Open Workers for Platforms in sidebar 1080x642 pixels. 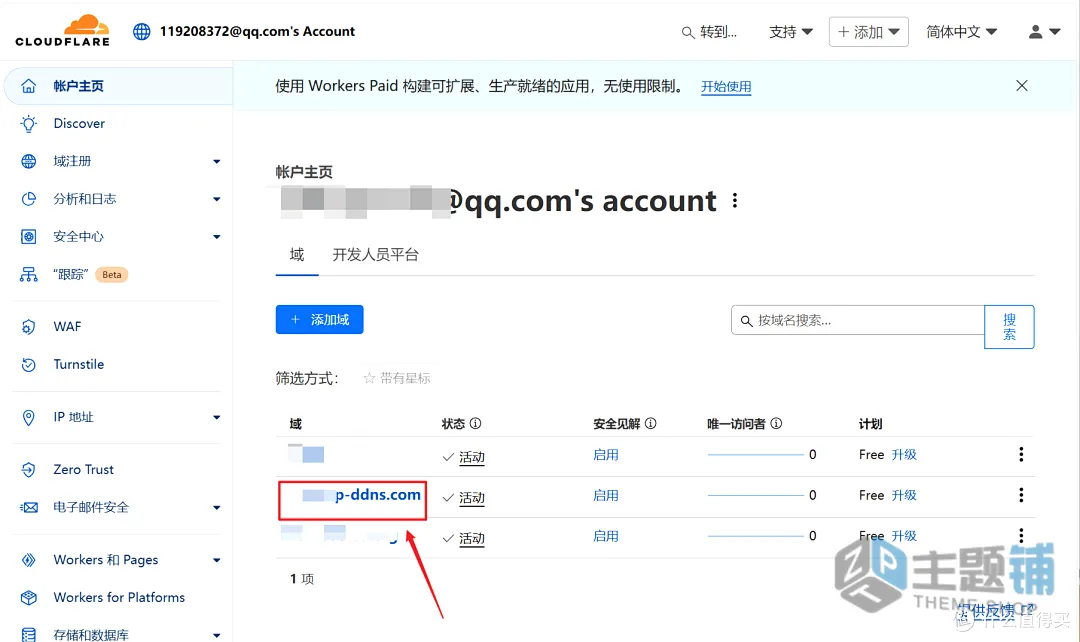point(118,597)
